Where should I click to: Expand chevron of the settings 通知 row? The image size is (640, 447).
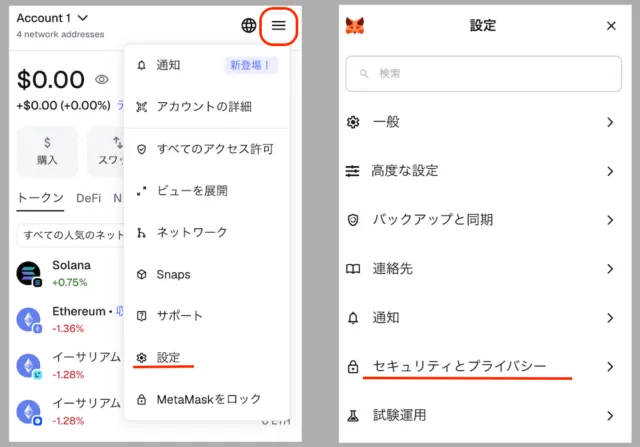tap(610, 318)
